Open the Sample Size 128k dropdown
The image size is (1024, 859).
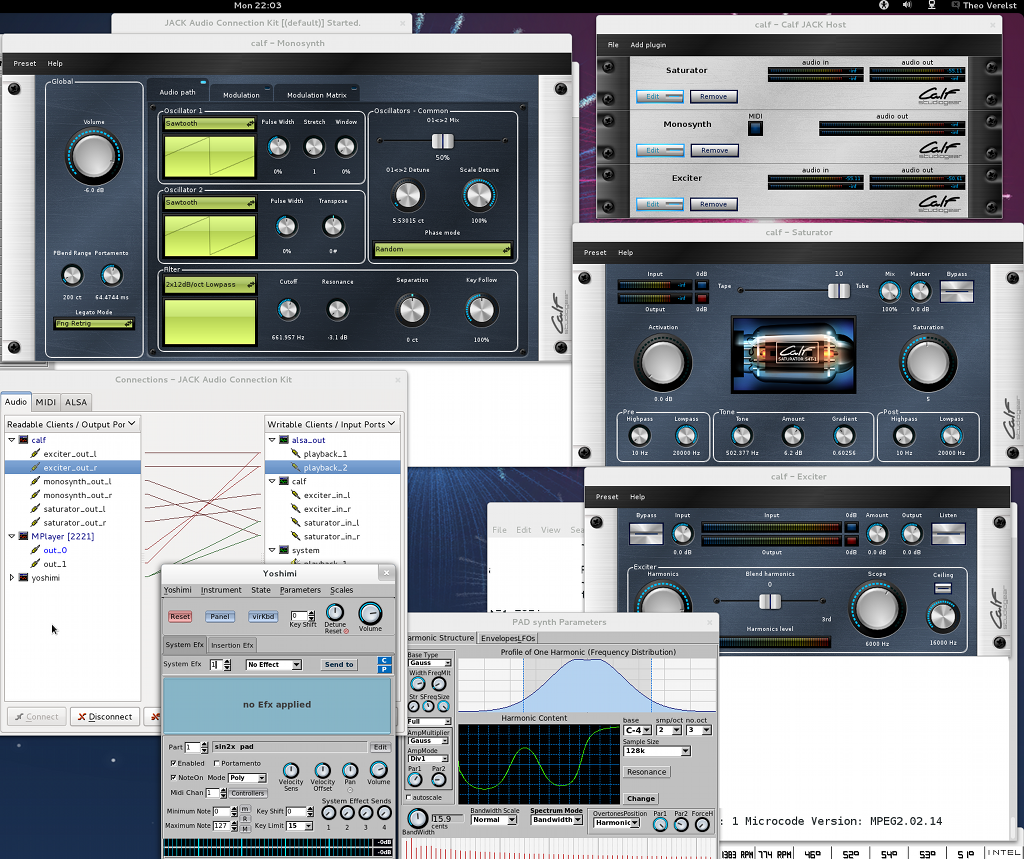coord(657,750)
